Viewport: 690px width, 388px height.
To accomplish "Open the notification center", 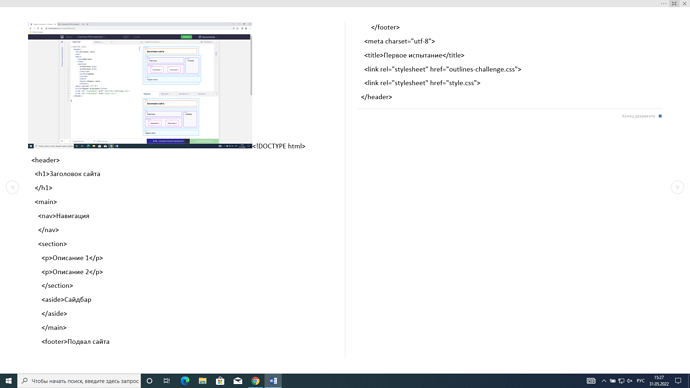I will coord(678,381).
